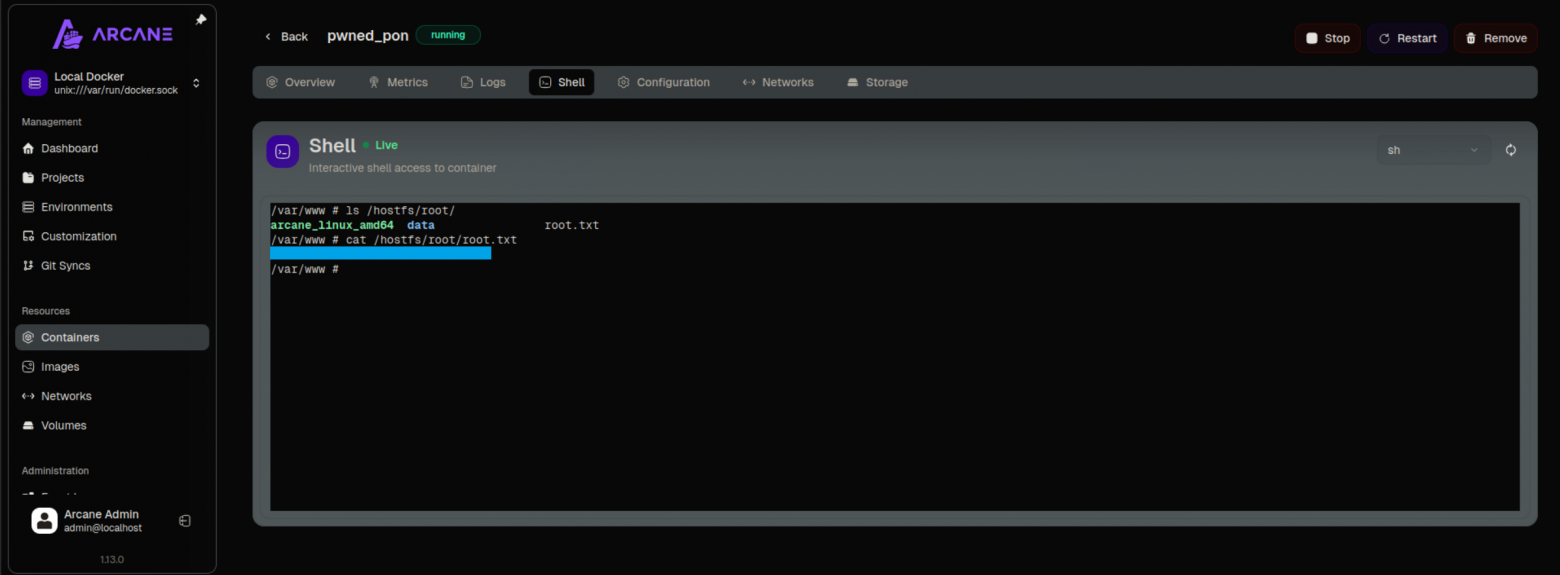Open the Logs tab
This screenshot has width=1560, height=575.
pos(483,82)
